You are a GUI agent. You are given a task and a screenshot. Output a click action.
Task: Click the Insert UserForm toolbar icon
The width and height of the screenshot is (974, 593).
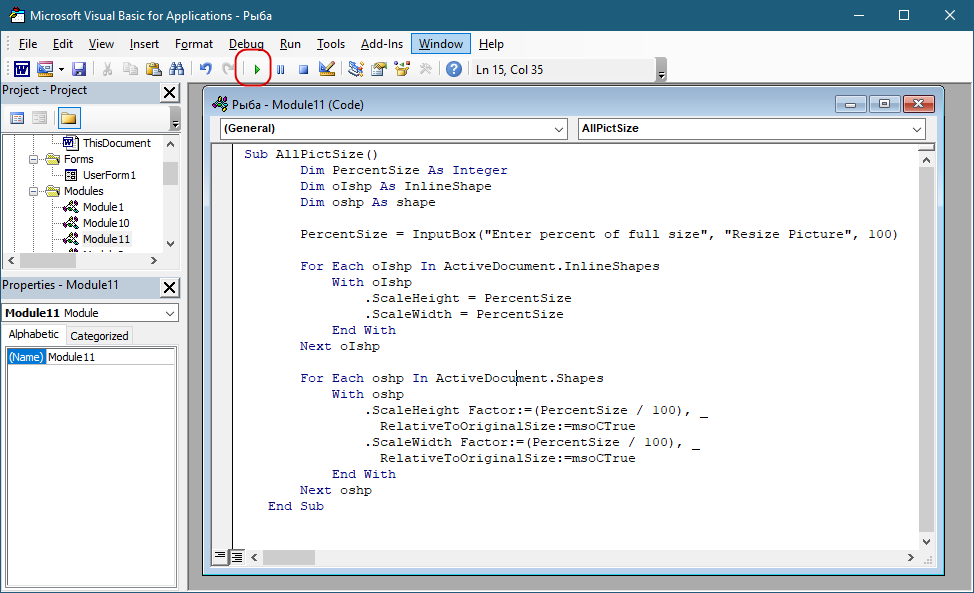pos(45,69)
